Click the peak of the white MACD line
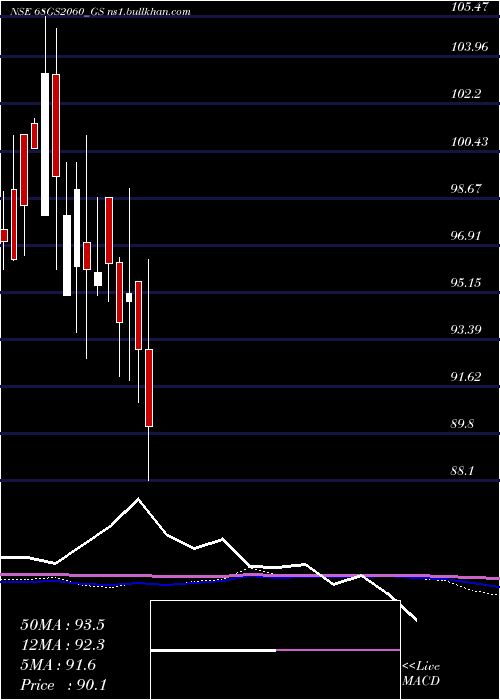Image resolution: width=500 pixels, height=700 pixels. tap(138, 498)
